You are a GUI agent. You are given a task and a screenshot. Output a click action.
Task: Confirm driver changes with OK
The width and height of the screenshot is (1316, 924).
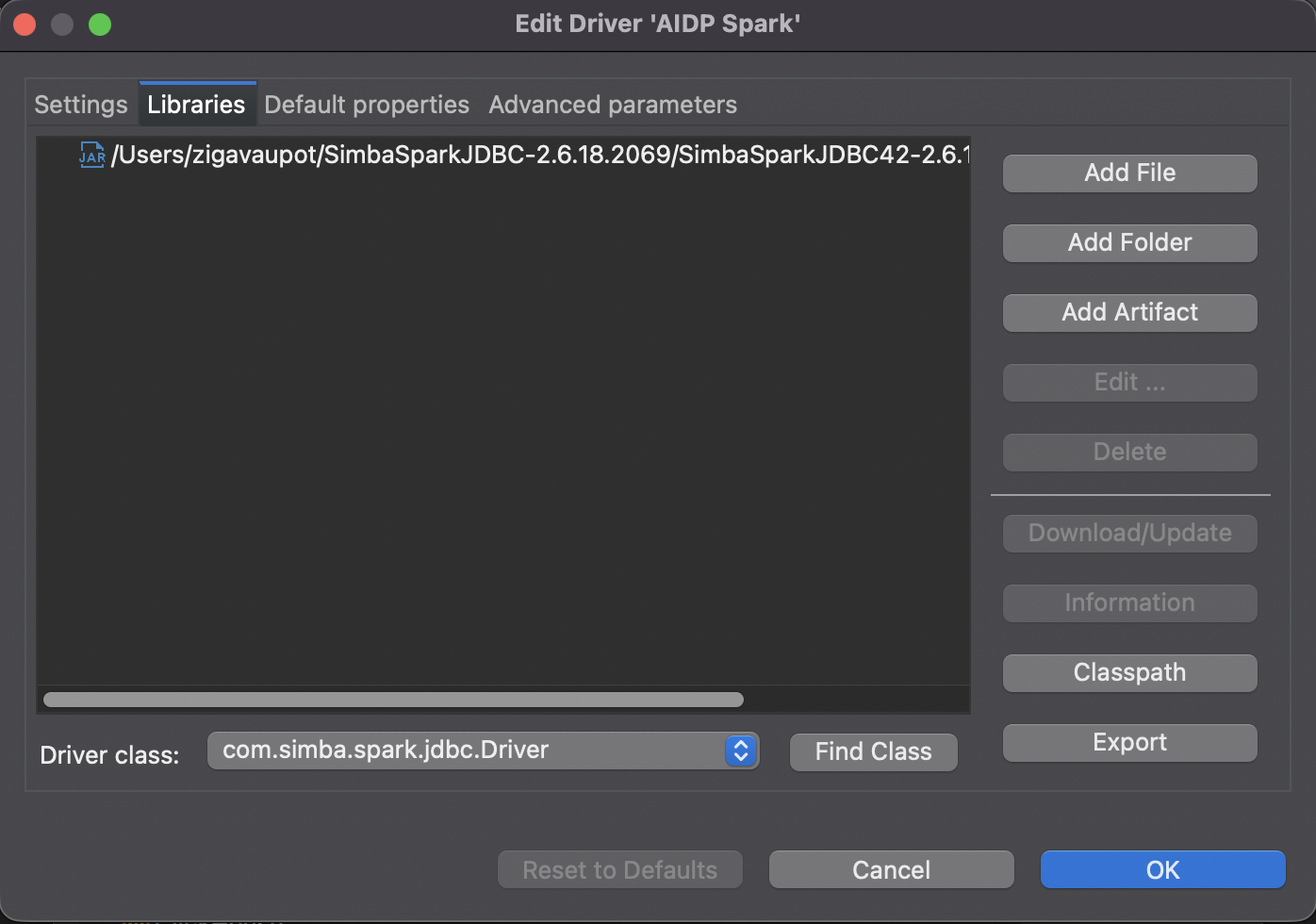[1163, 869]
